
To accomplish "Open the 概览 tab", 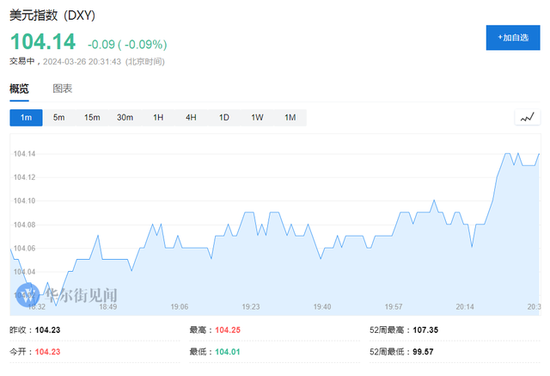I will point(19,89).
